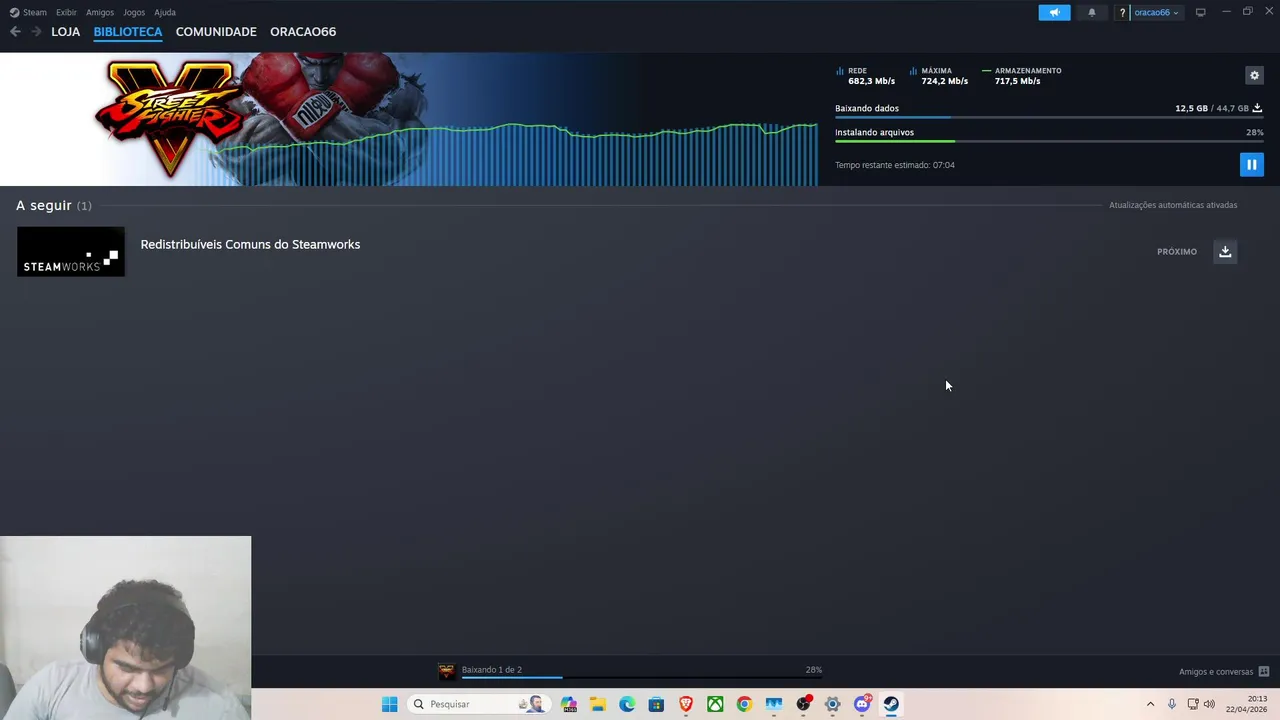The image size is (1280, 720).
Task: Click the Baixando dados progress bar
Action: click(1049, 118)
